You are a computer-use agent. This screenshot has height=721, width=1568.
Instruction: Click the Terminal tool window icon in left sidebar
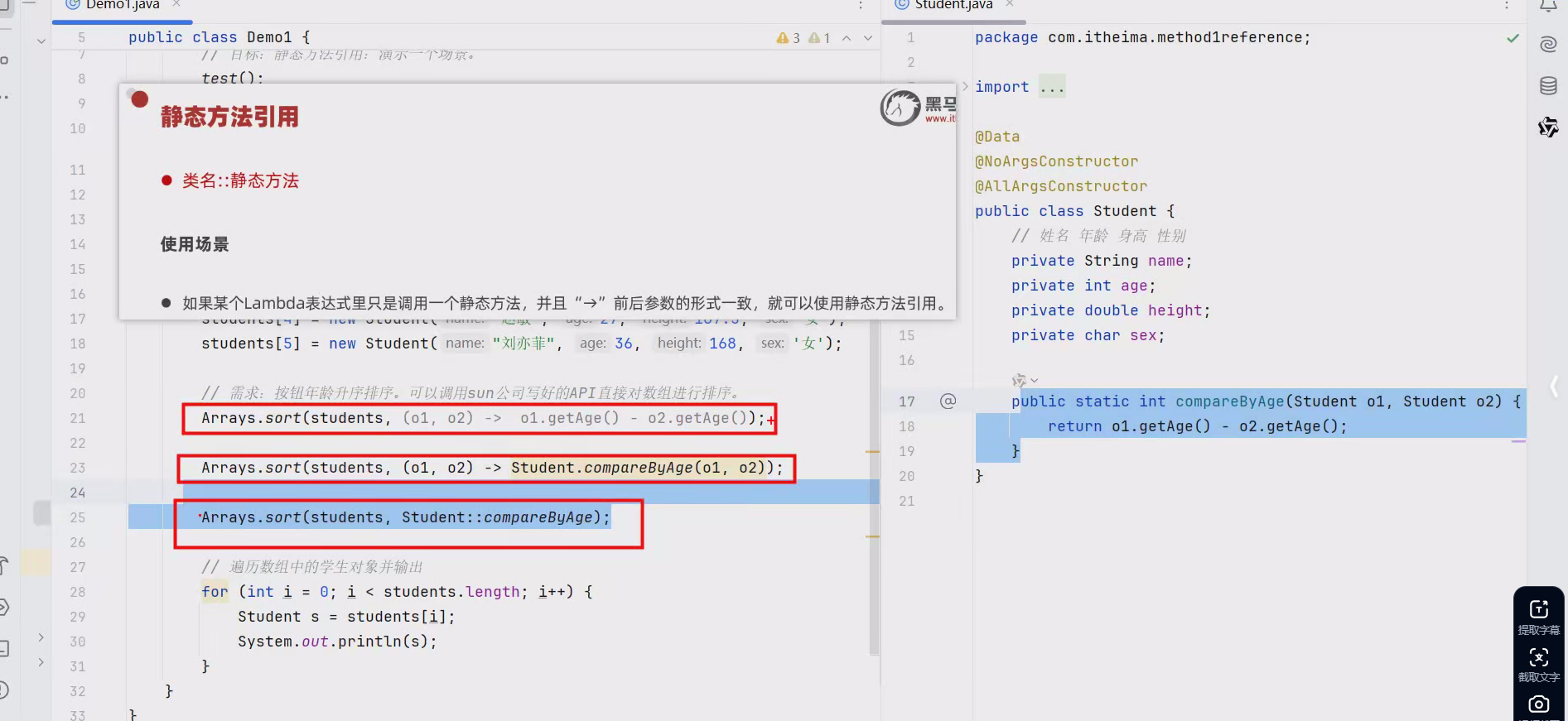tap(3, 649)
